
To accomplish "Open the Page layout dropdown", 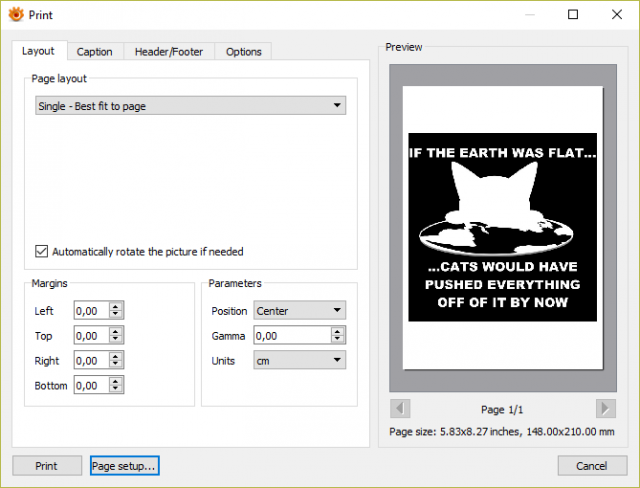I will [x=191, y=106].
